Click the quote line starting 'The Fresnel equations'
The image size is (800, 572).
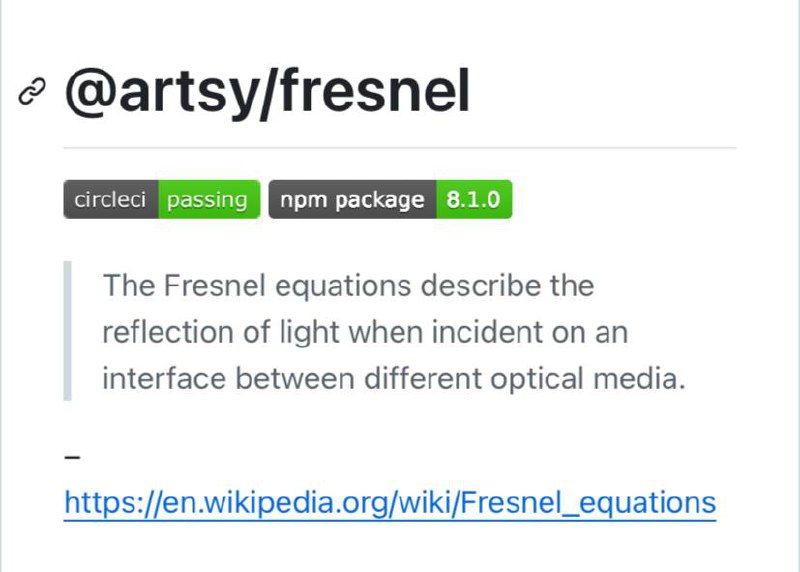point(348,285)
